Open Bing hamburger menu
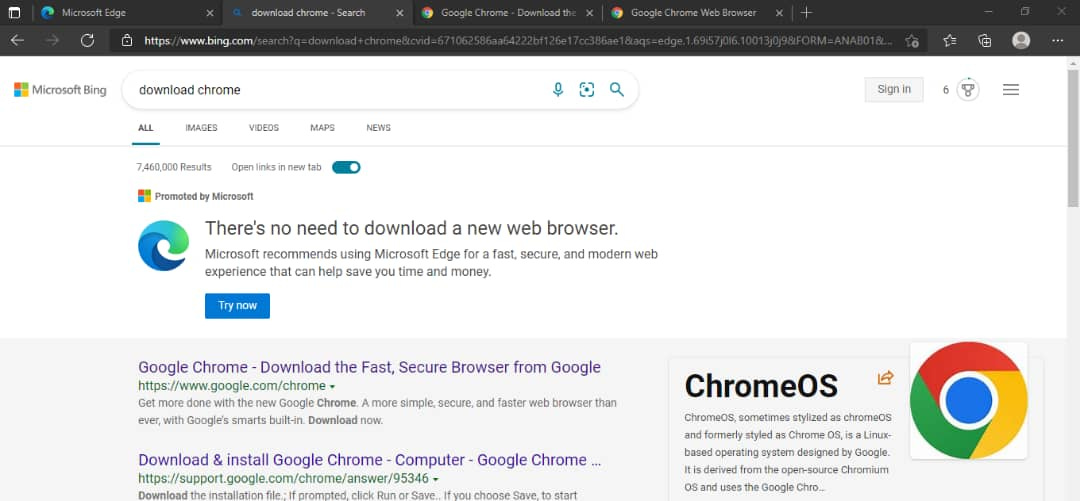The image size is (1080, 501). tap(1011, 90)
